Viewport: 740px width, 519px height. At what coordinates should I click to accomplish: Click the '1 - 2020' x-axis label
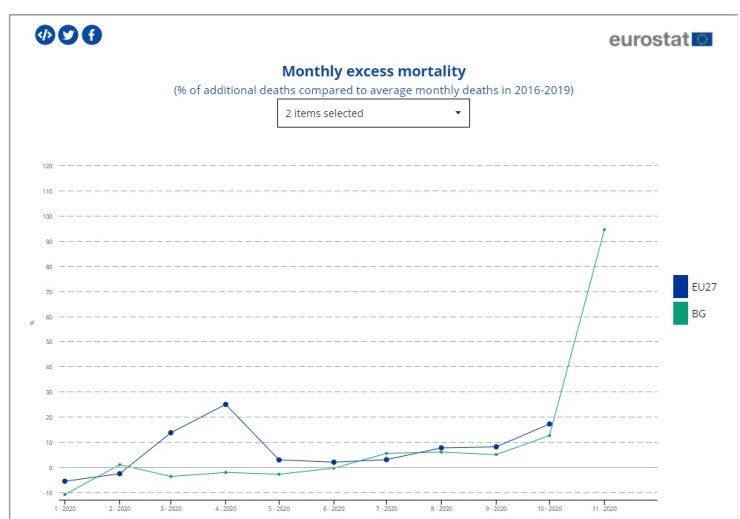(65, 508)
